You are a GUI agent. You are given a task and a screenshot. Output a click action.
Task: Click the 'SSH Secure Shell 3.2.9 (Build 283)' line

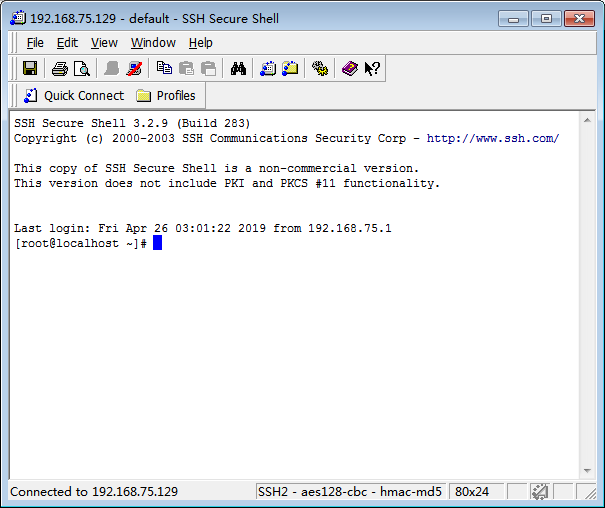(x=132, y=123)
